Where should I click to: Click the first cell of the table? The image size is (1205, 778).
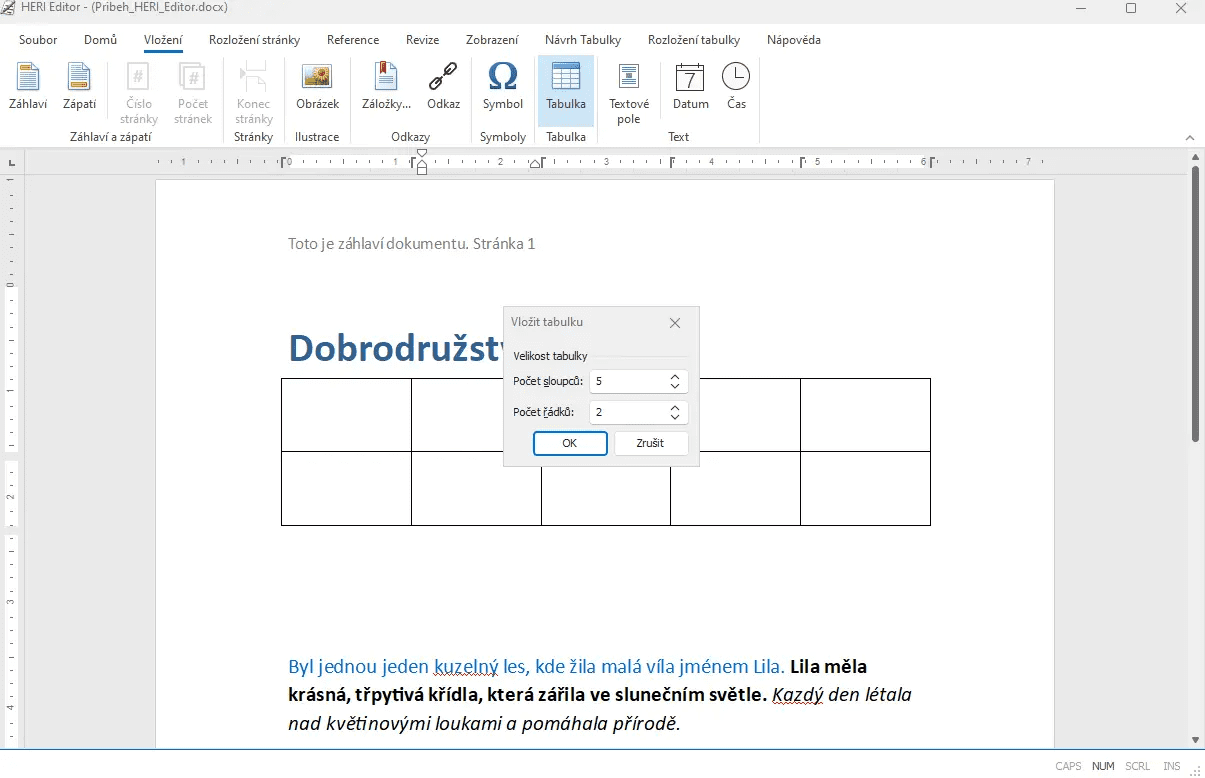[x=346, y=415]
